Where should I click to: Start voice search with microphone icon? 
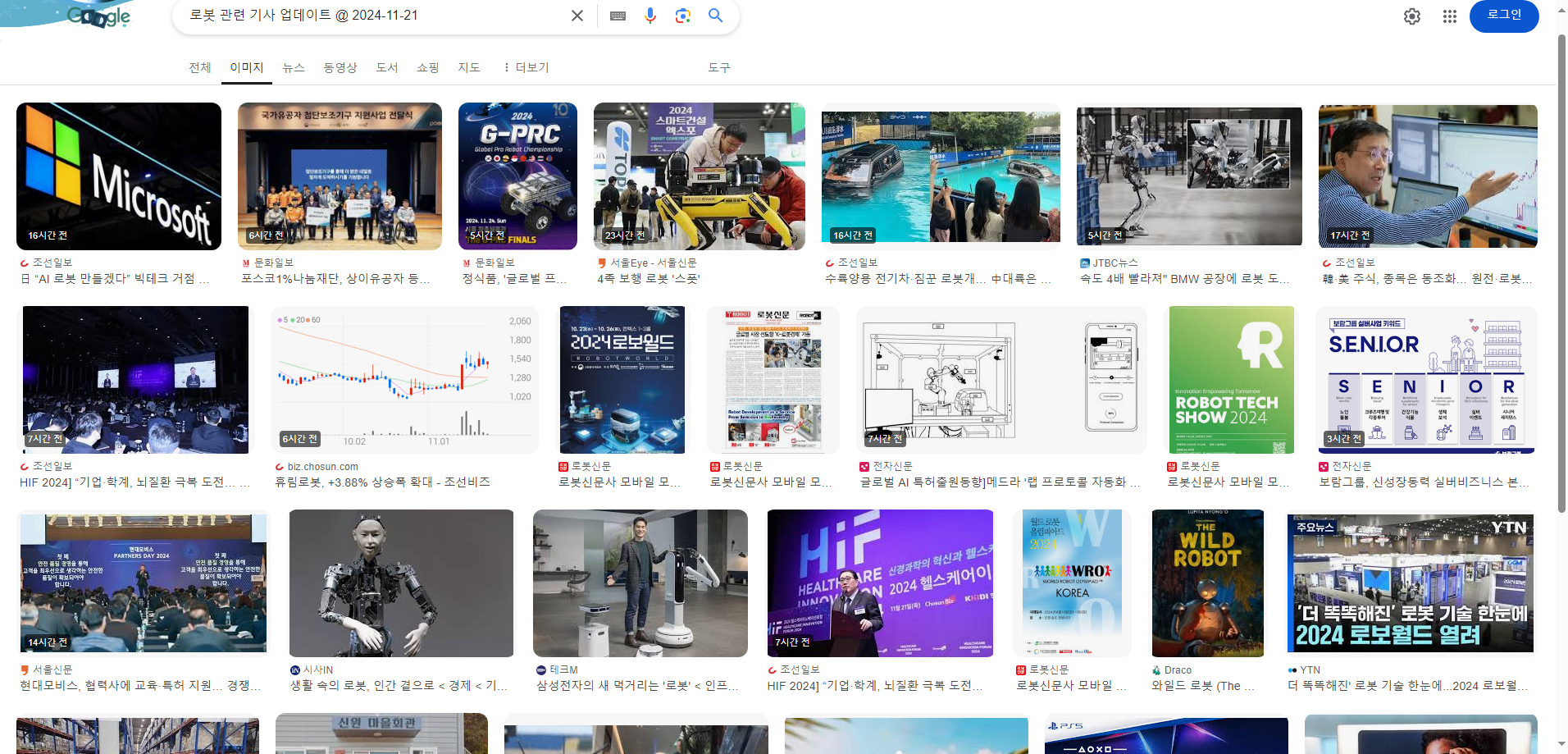pyautogui.click(x=650, y=16)
